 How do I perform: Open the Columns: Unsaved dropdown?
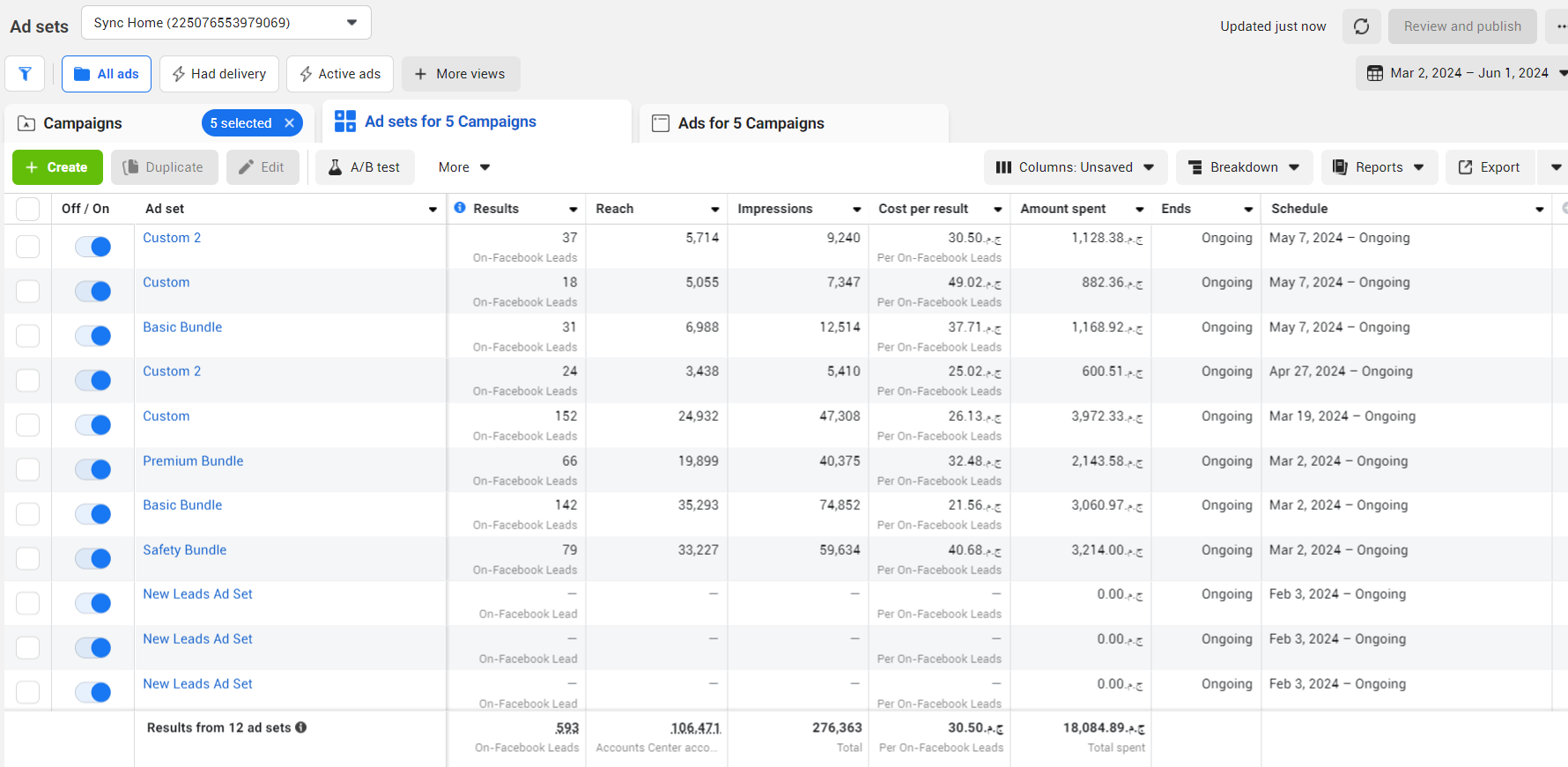(x=1075, y=167)
